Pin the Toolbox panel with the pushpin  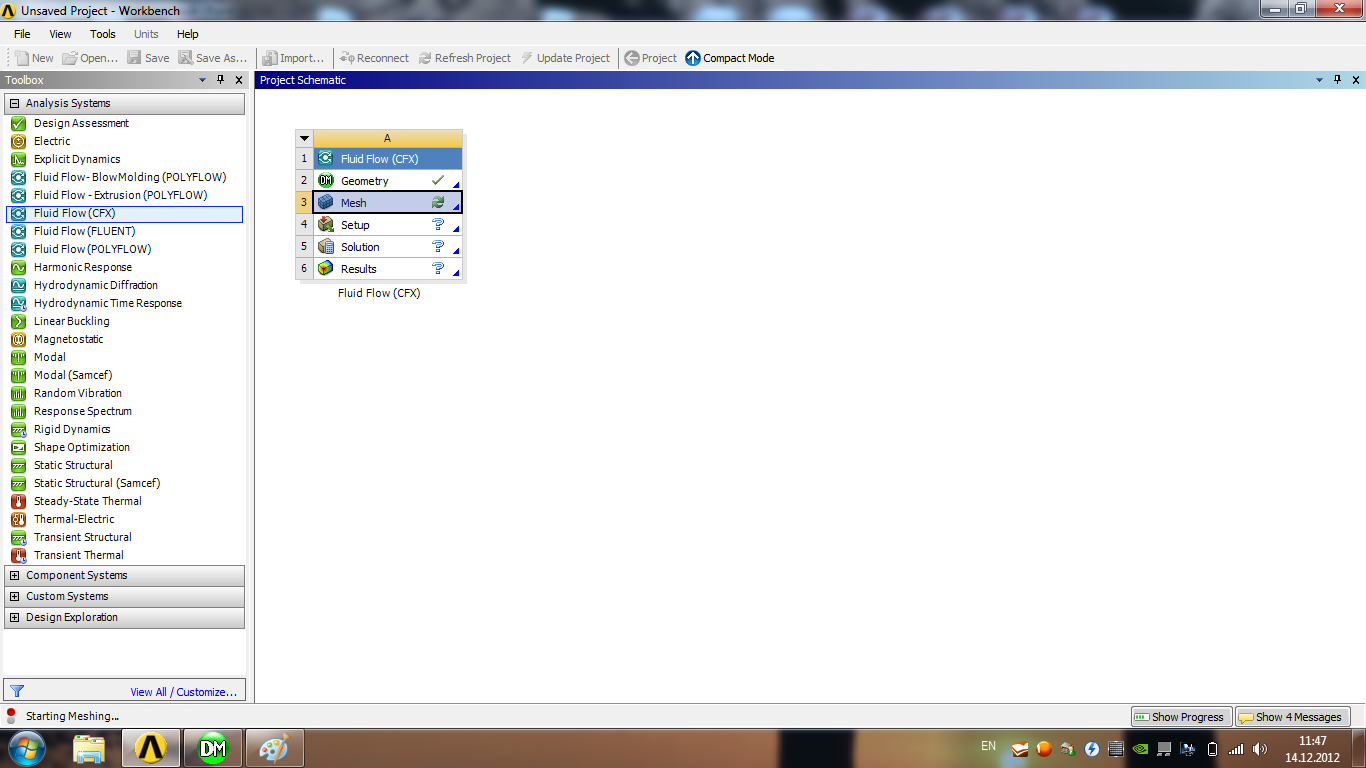tap(221, 80)
